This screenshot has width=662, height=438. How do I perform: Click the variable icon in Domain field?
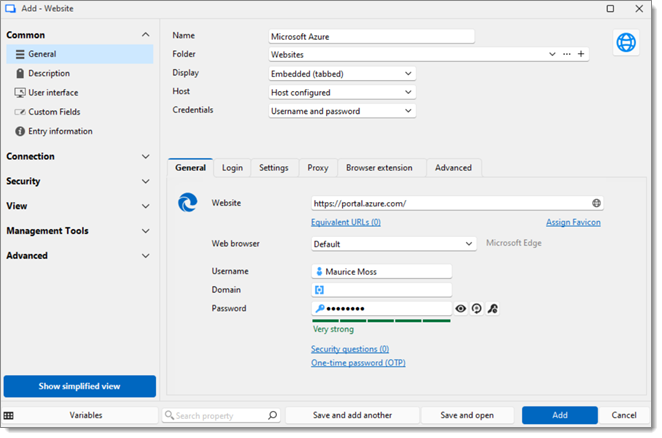(319, 290)
